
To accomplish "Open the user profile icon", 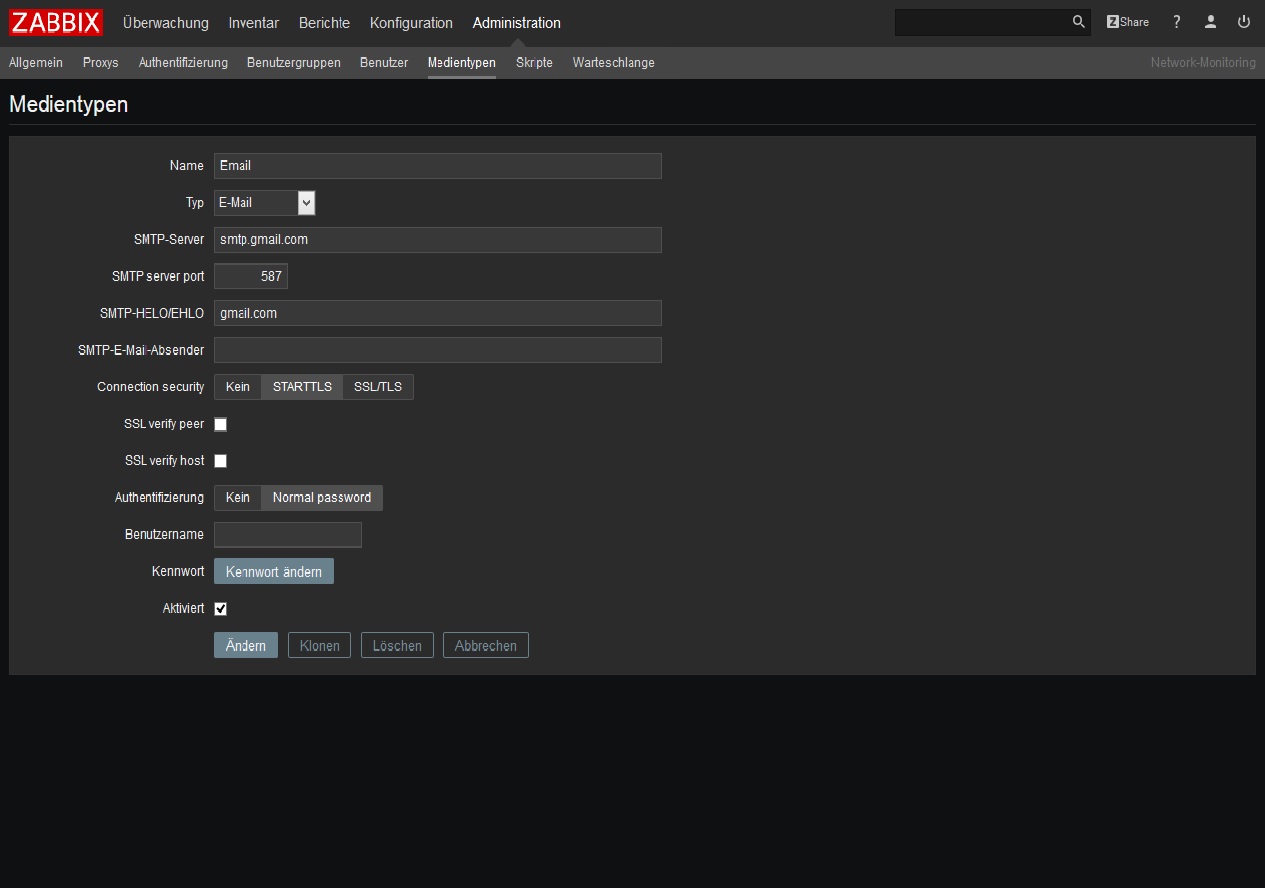I will pos(1210,22).
